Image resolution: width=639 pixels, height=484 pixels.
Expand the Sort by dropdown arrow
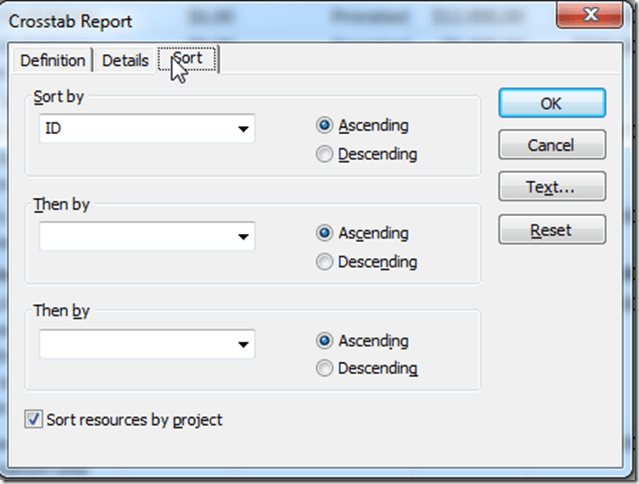(x=243, y=129)
